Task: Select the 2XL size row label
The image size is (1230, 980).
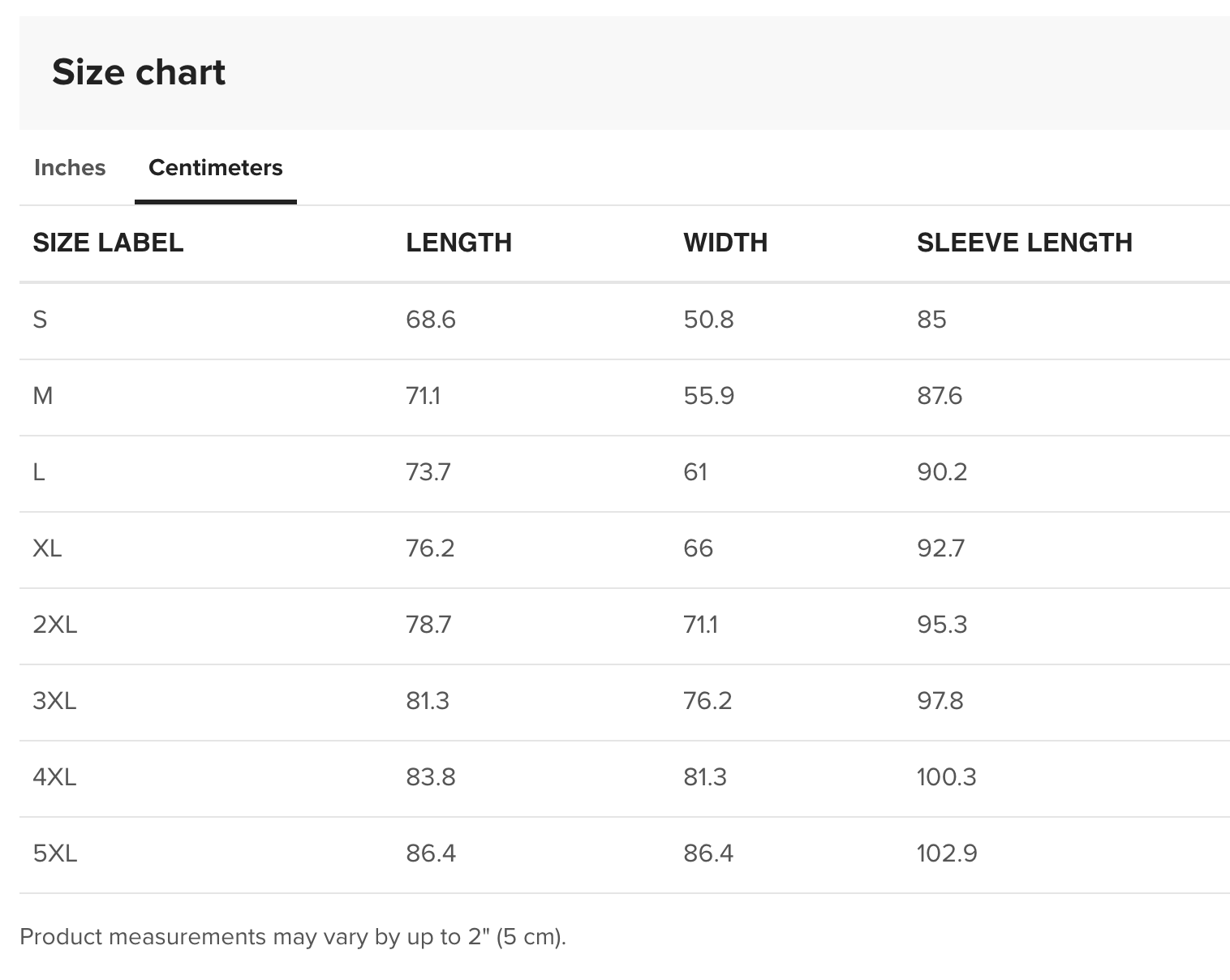Action: click(x=54, y=625)
